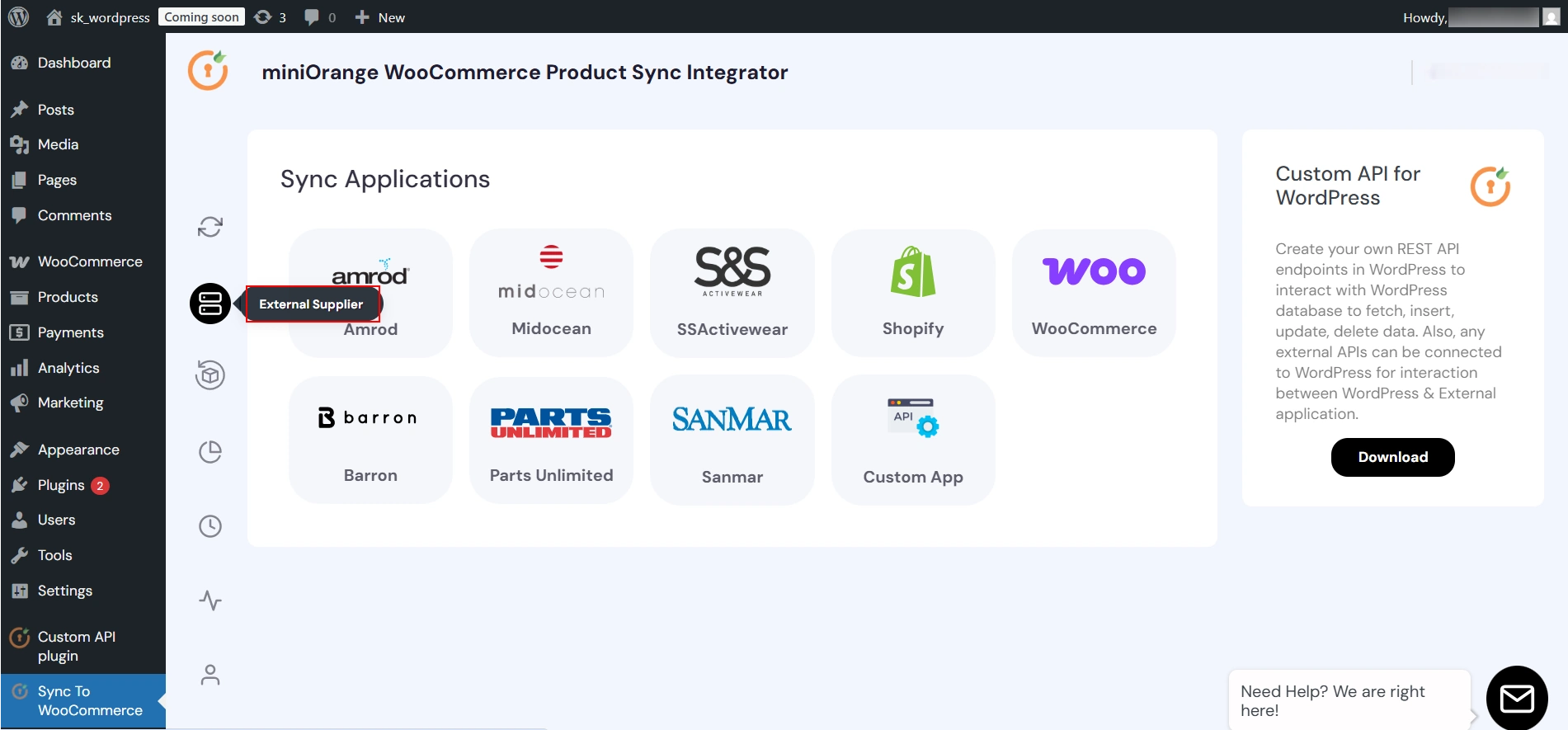Go to Dashboard menu
This screenshot has width=1568, height=730.
tap(82, 63)
